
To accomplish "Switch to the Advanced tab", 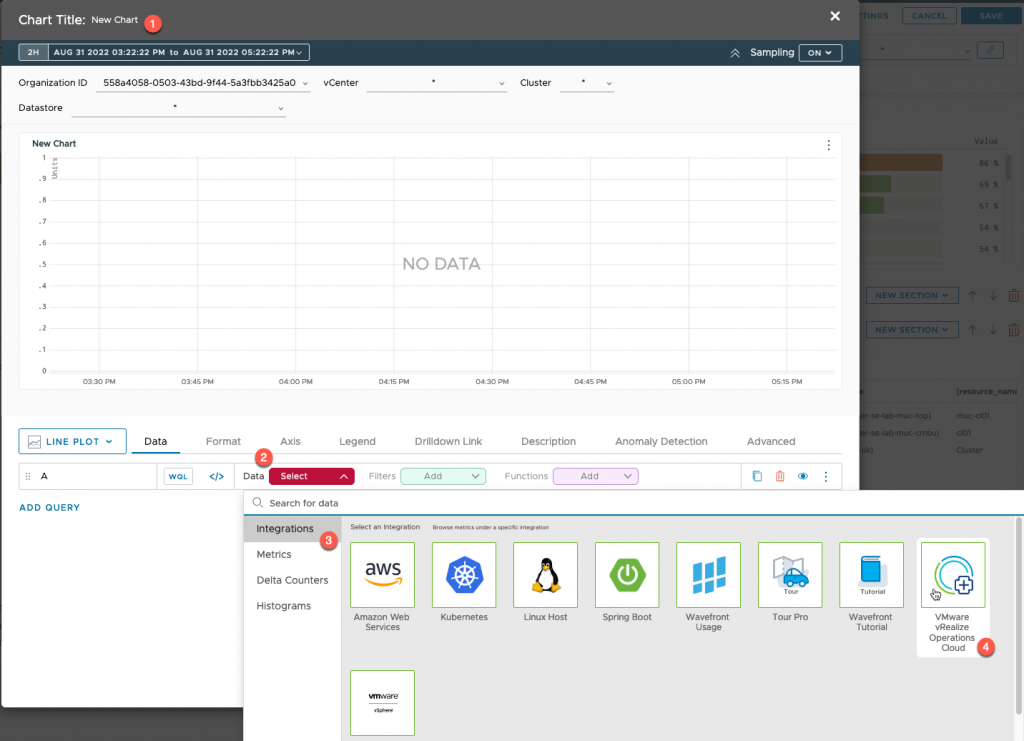I will coord(771,441).
